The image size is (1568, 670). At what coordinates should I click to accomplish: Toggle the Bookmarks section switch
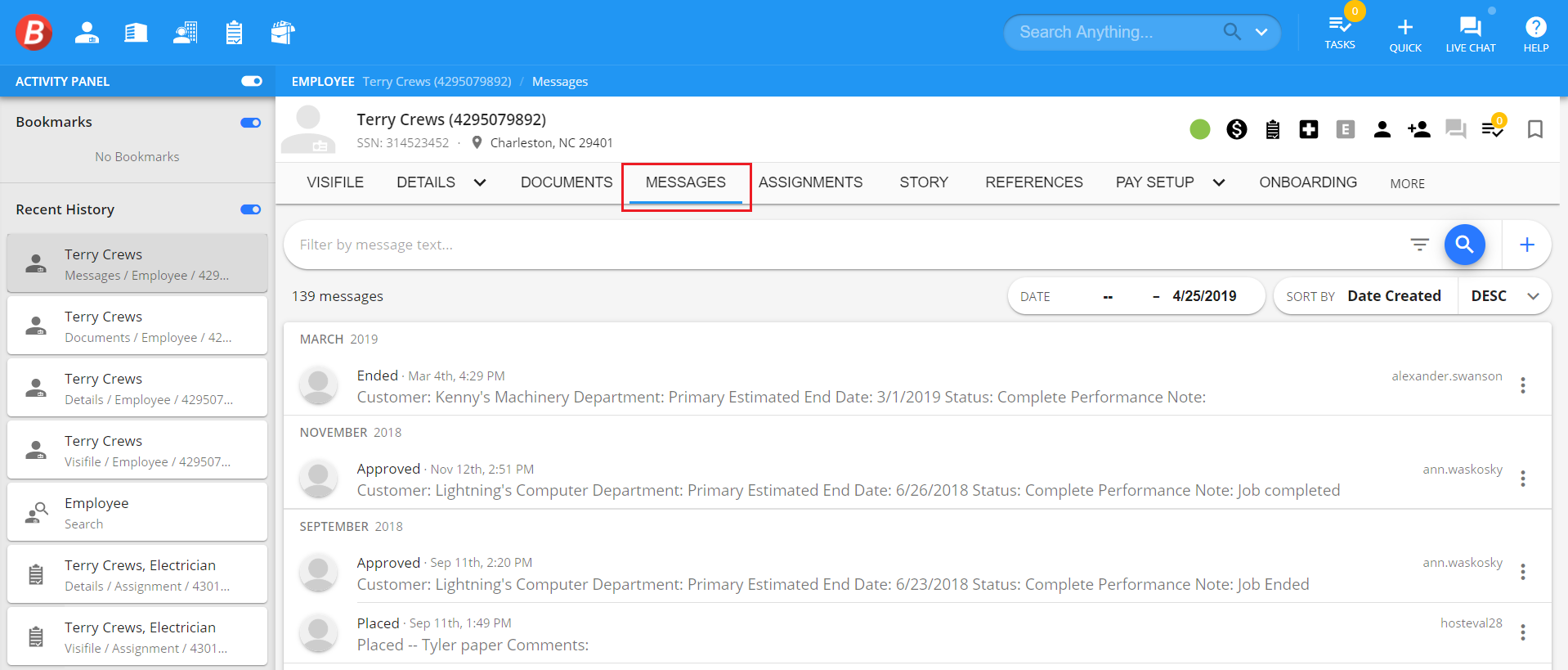251,123
